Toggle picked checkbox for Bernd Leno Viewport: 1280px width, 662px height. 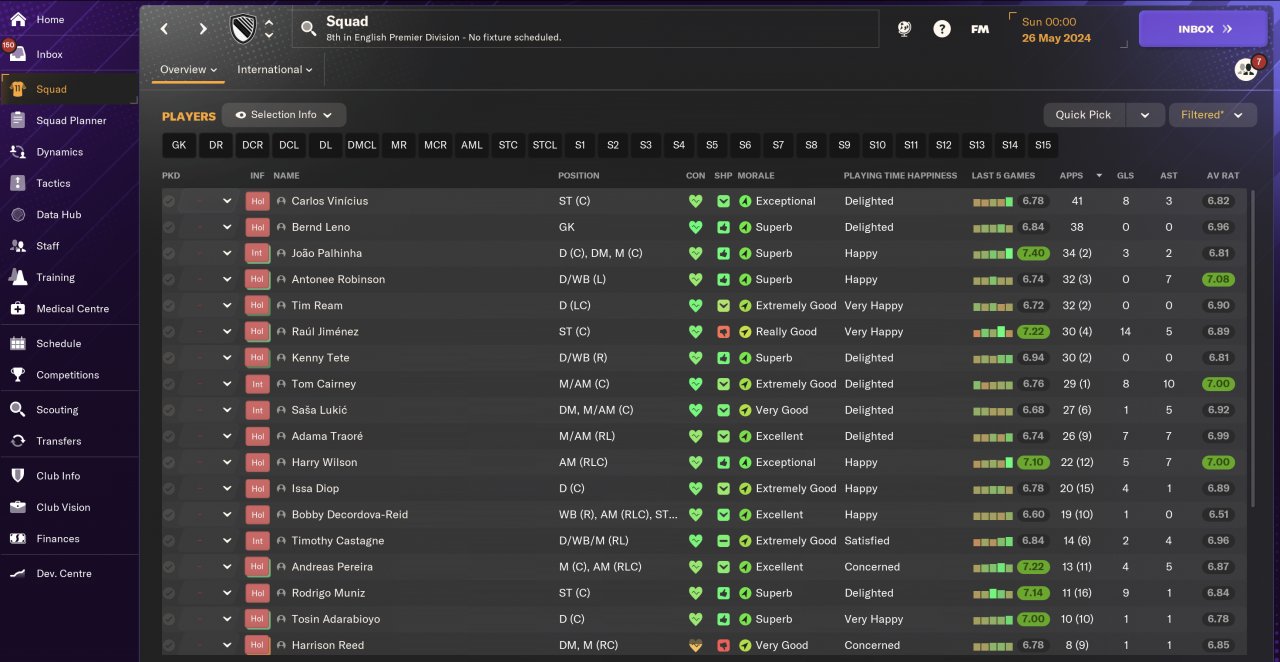click(169, 227)
